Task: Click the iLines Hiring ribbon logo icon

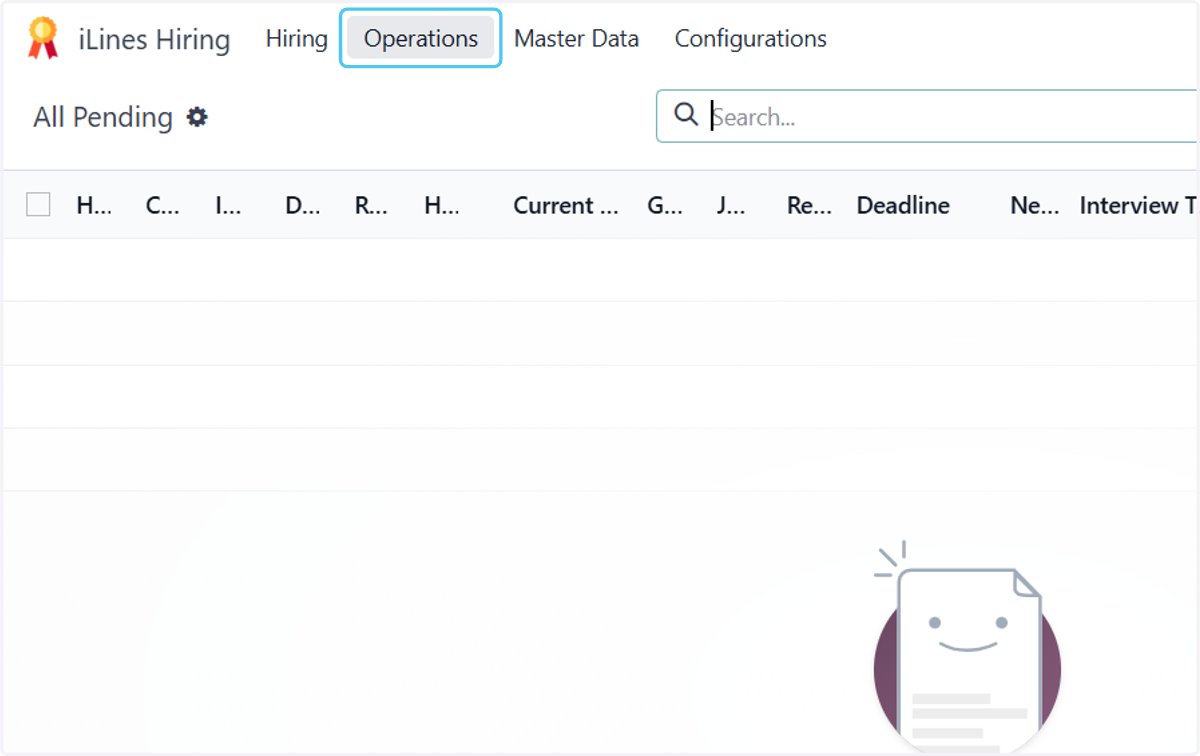Action: [x=43, y=39]
